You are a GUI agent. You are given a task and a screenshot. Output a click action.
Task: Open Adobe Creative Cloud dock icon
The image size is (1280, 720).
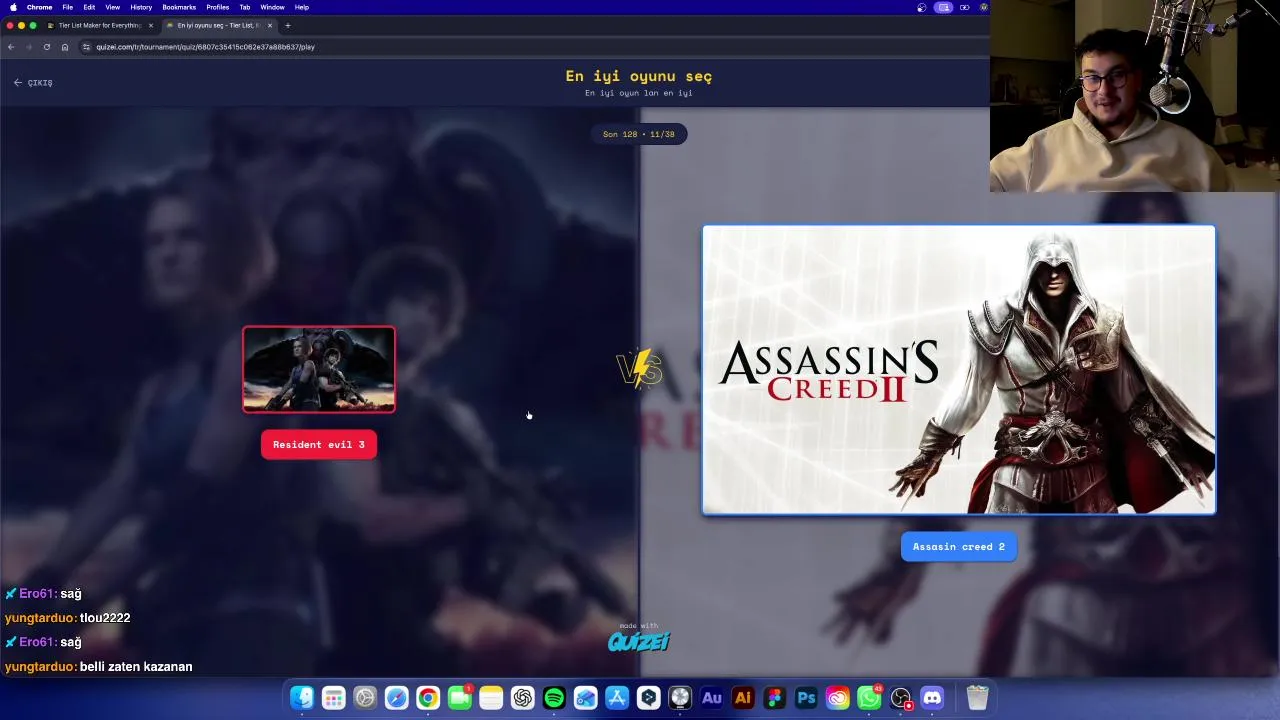pos(837,697)
